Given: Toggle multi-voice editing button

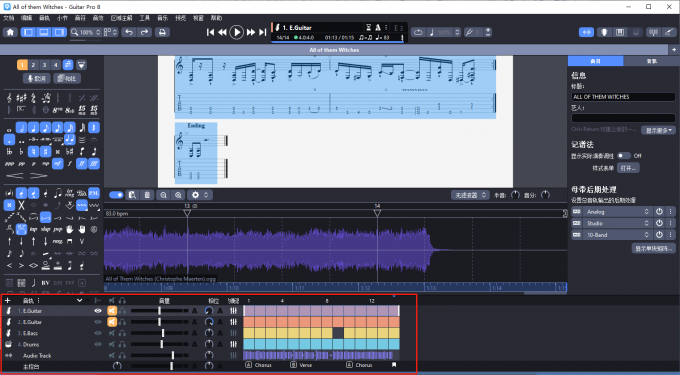Looking at the screenshot, I should 68,65.
